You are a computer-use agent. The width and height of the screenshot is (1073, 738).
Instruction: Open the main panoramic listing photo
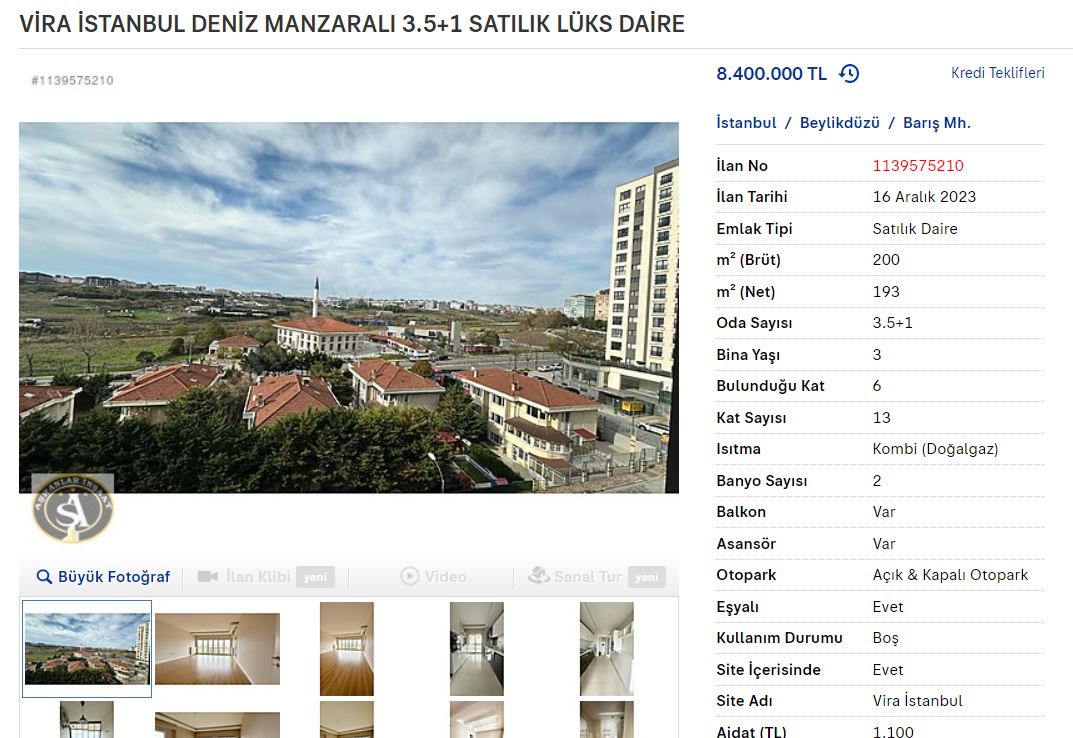pos(349,307)
